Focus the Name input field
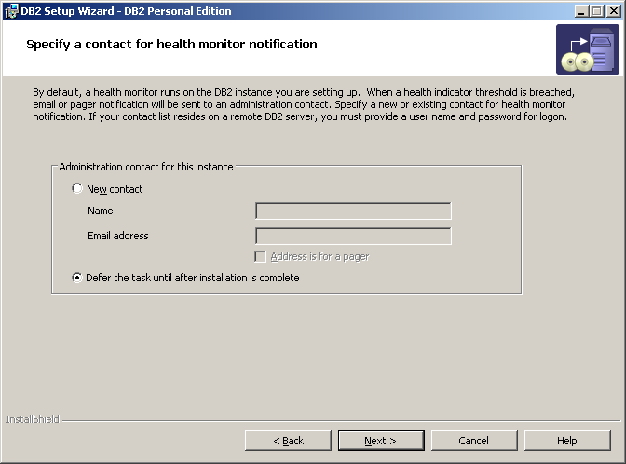Viewport: 626px width, 464px height. pos(353,211)
